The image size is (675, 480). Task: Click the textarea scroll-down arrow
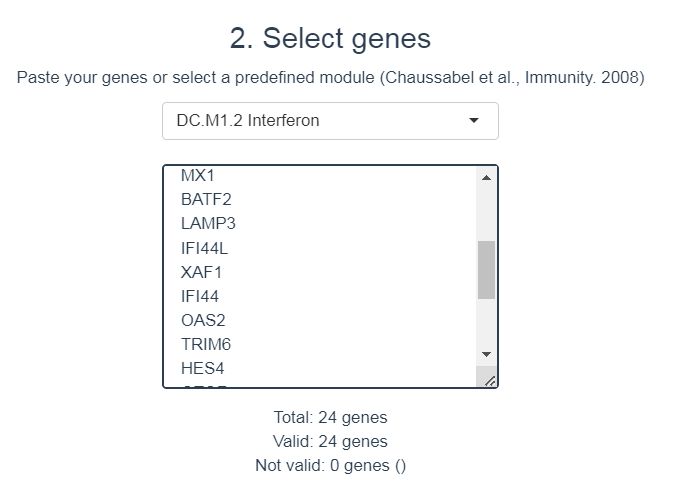pyautogui.click(x=486, y=354)
